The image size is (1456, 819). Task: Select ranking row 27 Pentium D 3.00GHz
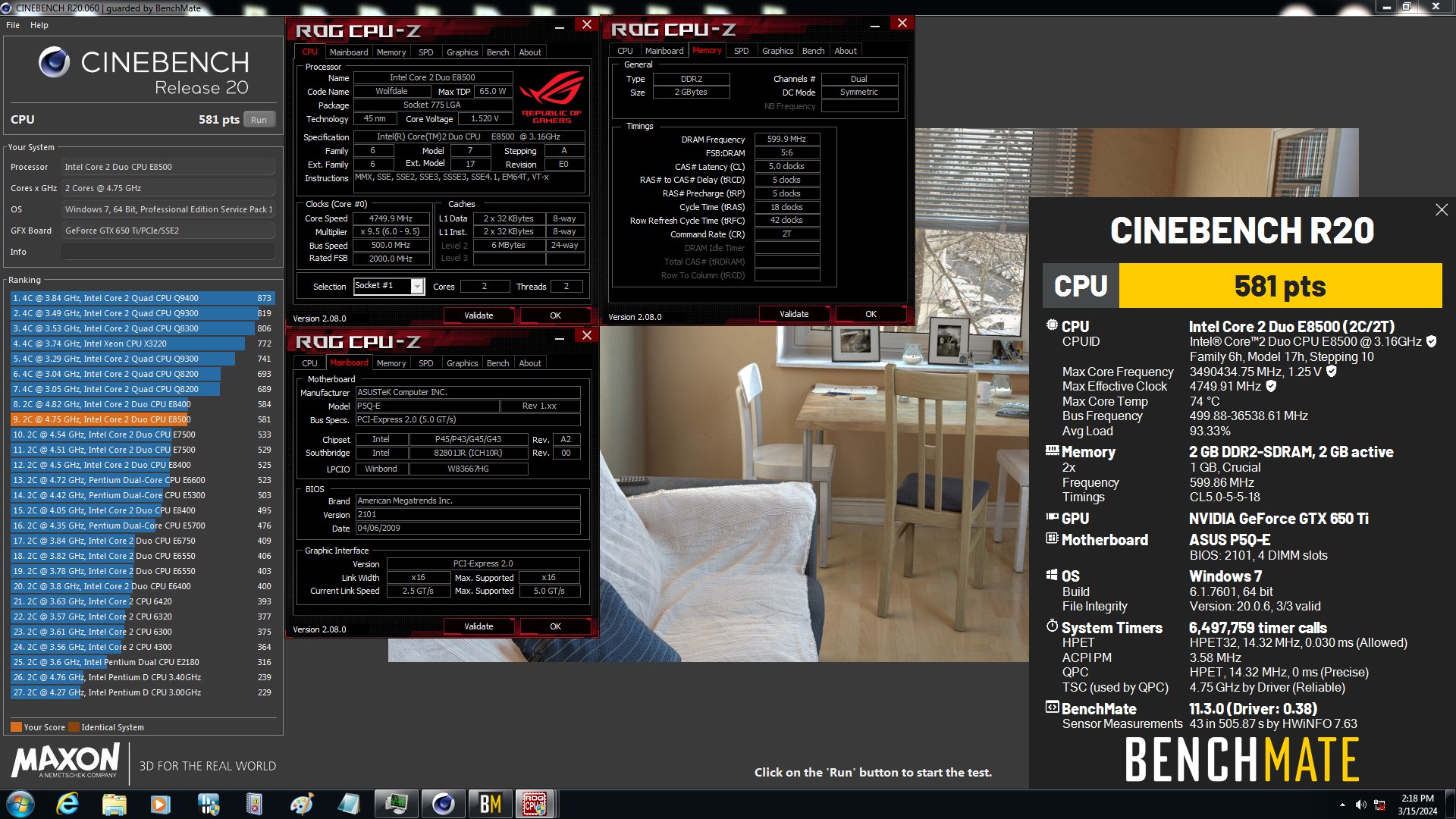click(143, 692)
